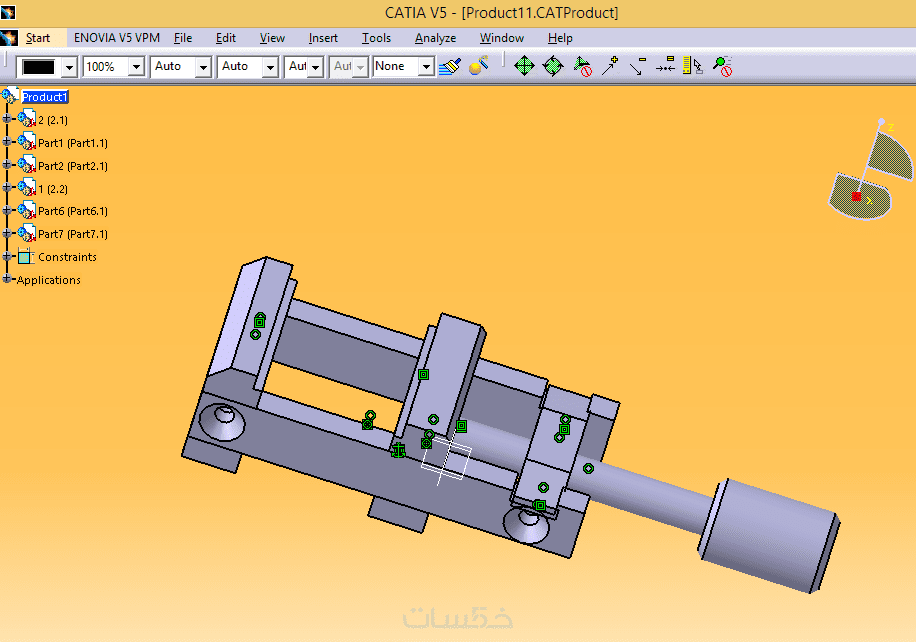Screen dimensions: 916x642
Task: Click the anchor fix constraint symbol on model
Action: (398, 450)
